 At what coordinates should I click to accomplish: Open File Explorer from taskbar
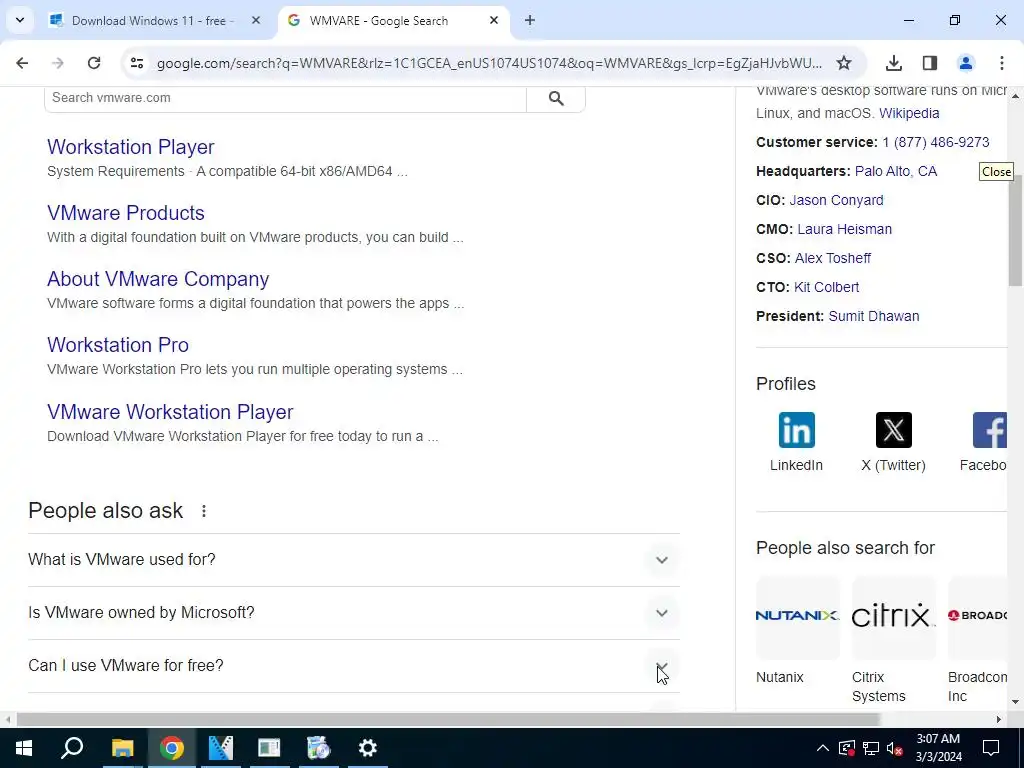pyautogui.click(x=122, y=748)
